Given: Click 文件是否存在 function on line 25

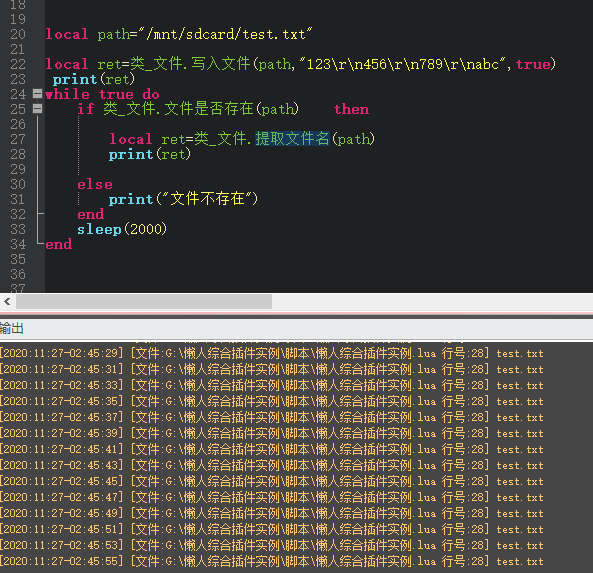Looking at the screenshot, I should click(x=209, y=109).
